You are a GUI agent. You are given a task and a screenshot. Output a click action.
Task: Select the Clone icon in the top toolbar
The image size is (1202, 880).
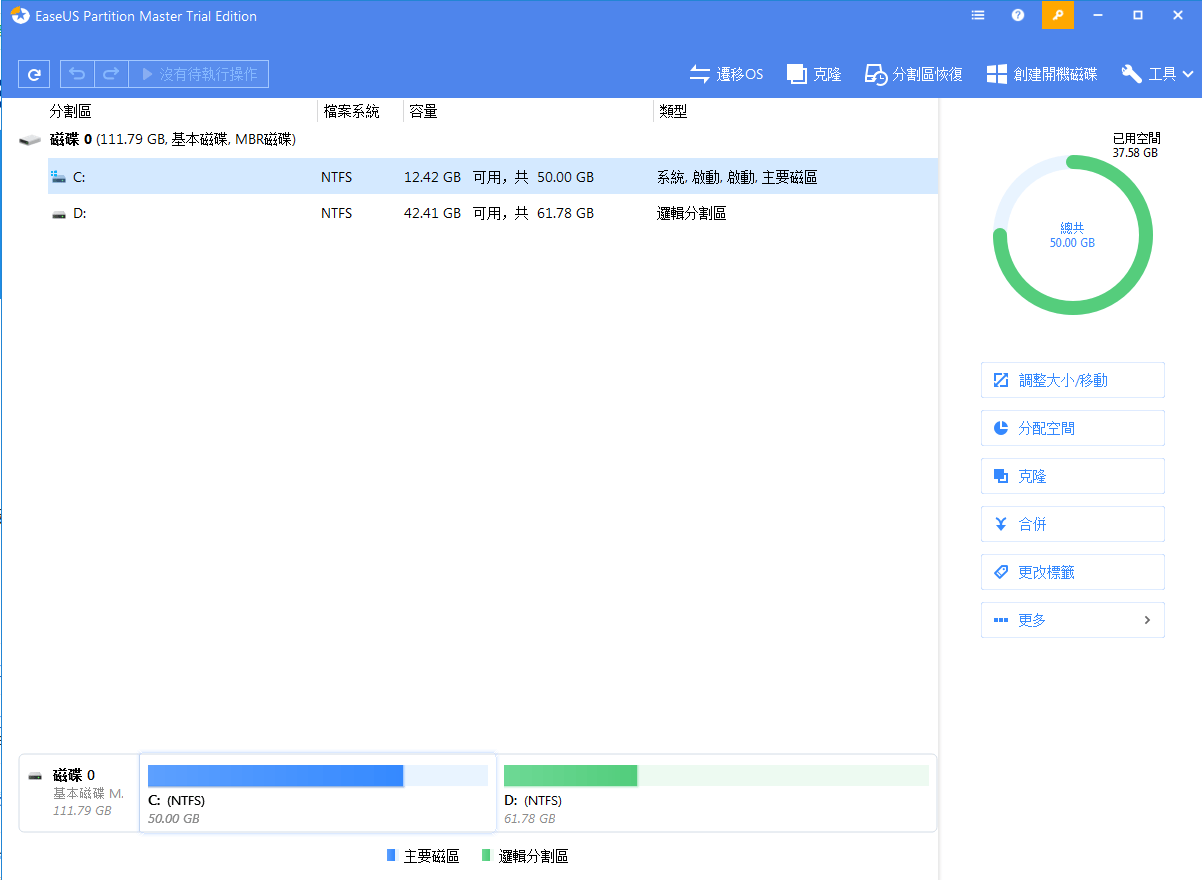pyautogui.click(x=813, y=73)
